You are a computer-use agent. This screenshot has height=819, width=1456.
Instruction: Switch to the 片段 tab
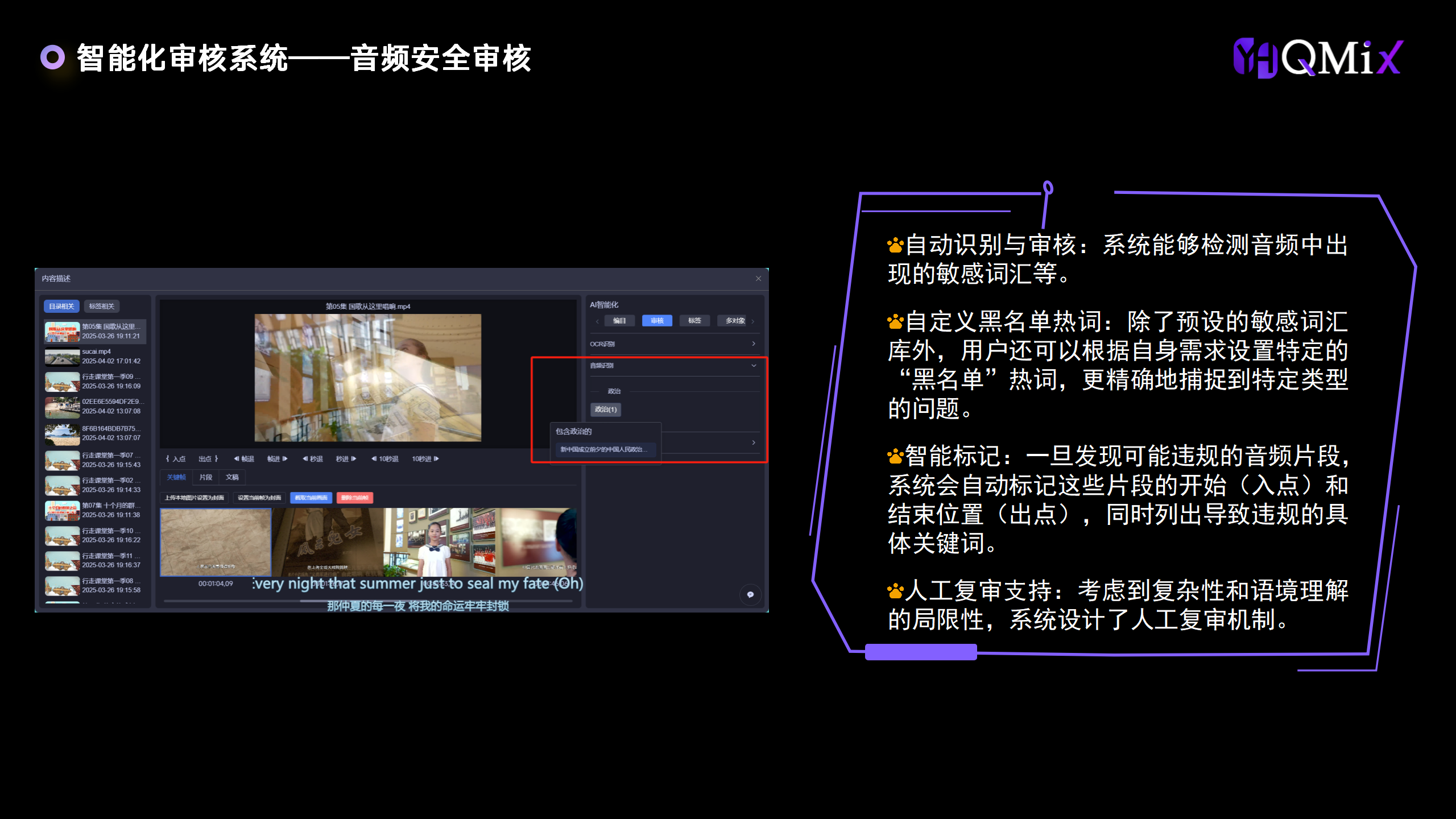[x=206, y=477]
